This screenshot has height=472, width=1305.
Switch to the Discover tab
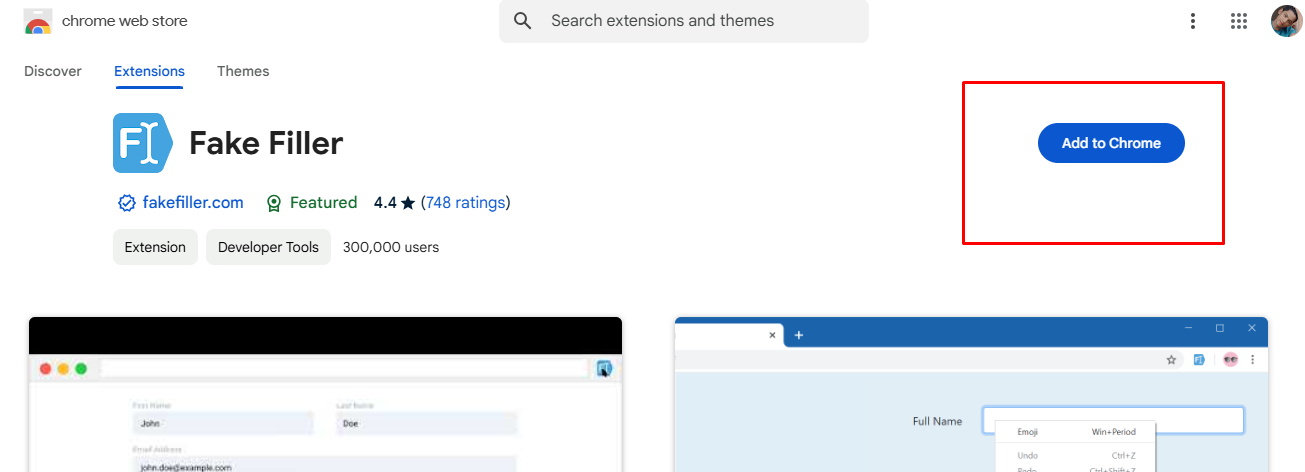tap(53, 71)
